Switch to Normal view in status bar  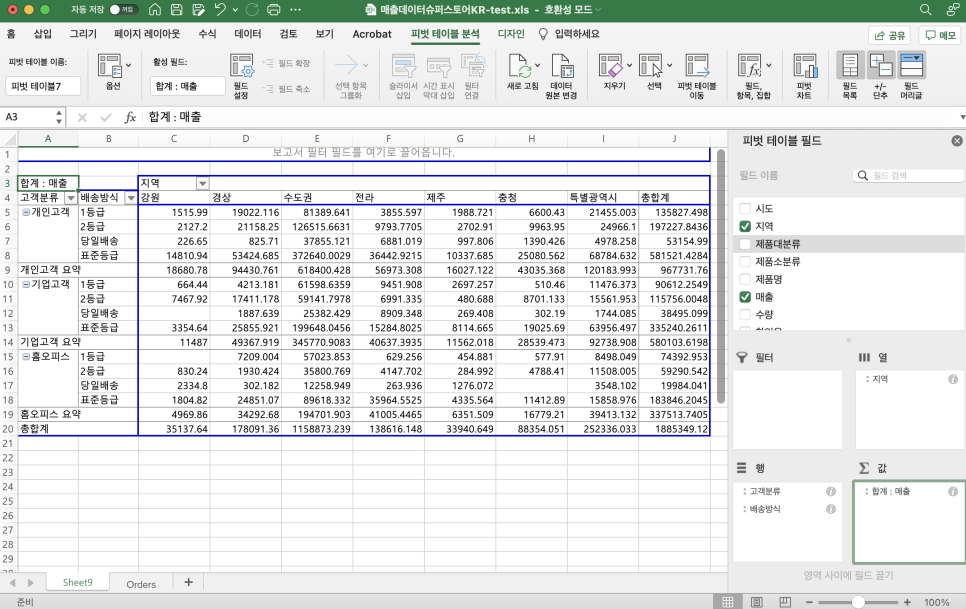pos(728,602)
